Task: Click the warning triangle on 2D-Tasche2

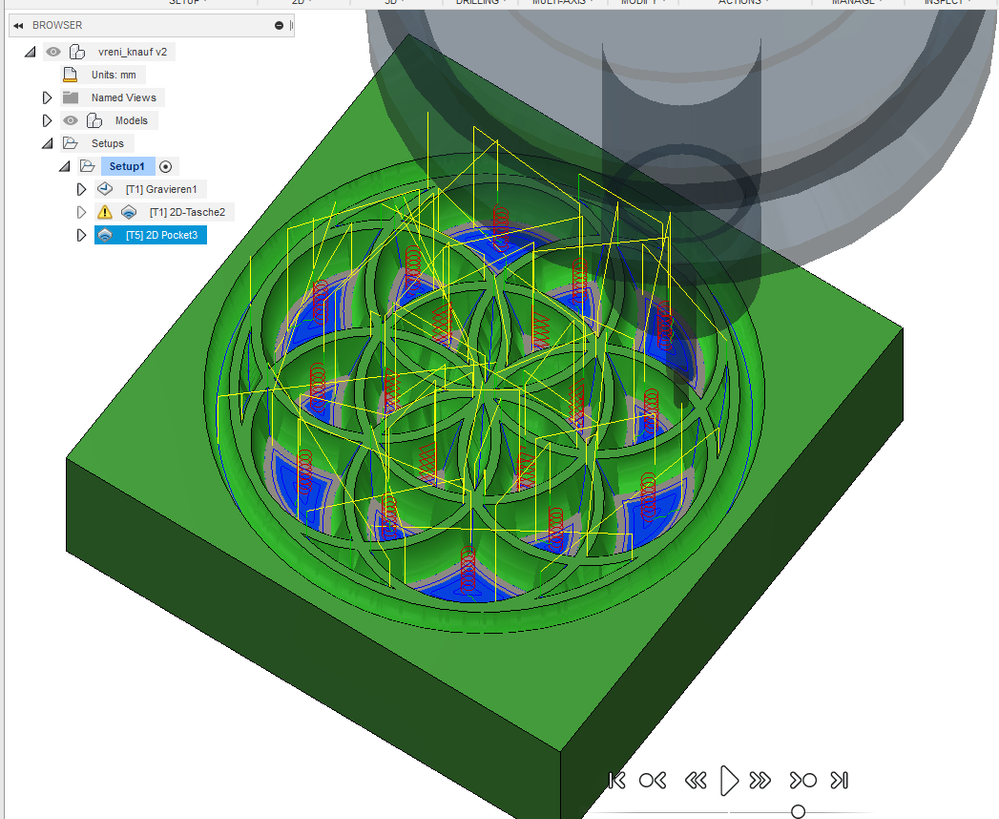Action: [104, 212]
